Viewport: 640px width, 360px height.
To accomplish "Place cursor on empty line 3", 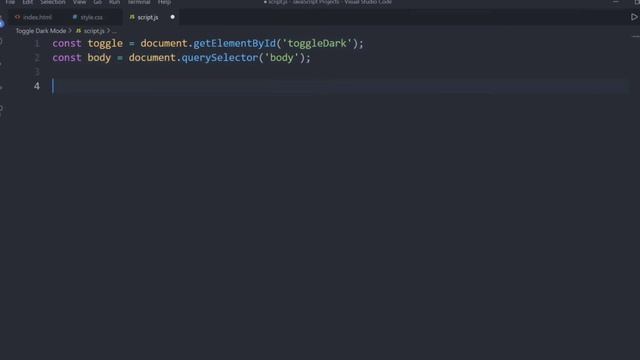I will click(x=339, y=72).
